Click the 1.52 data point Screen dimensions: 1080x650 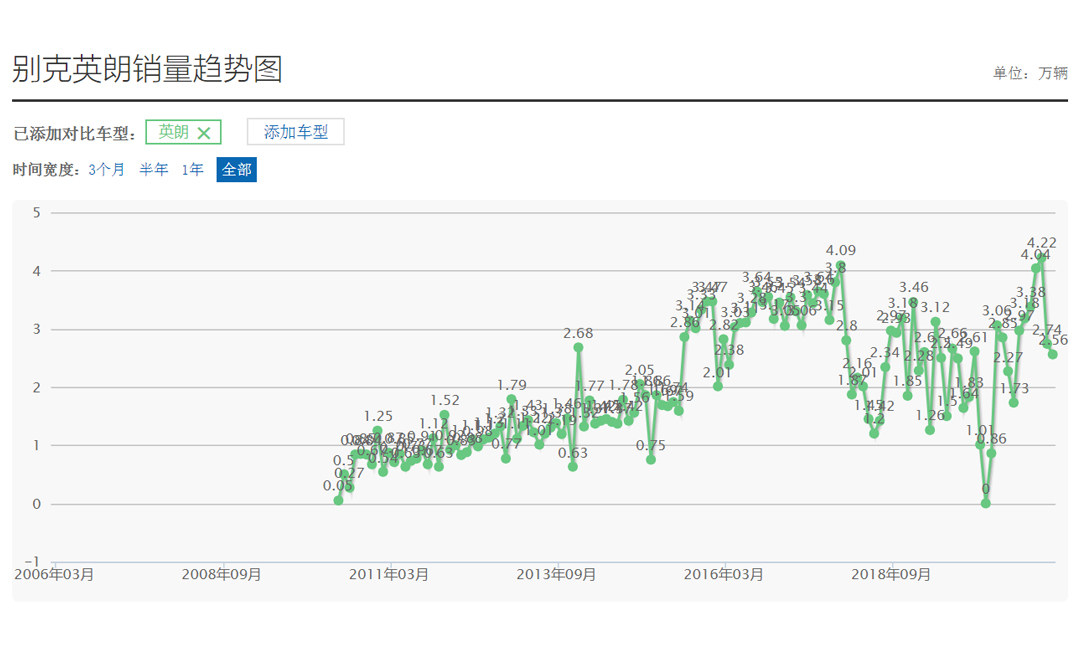coord(444,415)
